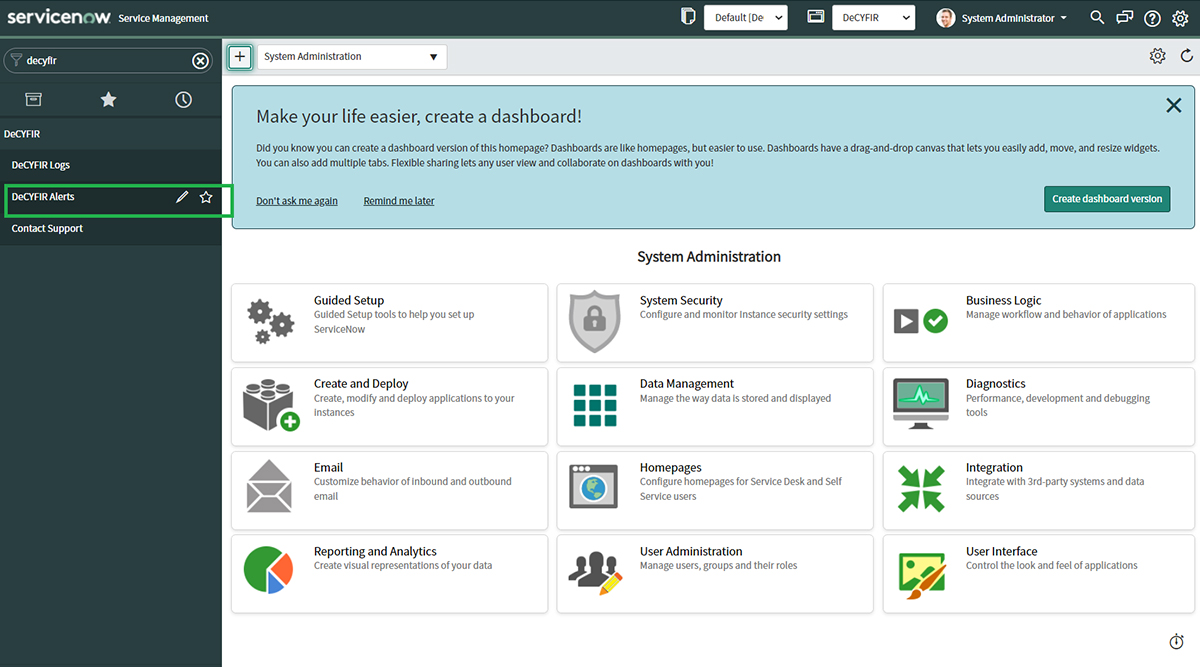The width and height of the screenshot is (1200, 667).
Task: Click the response time stopwatch icon
Action: [x=1176, y=641]
